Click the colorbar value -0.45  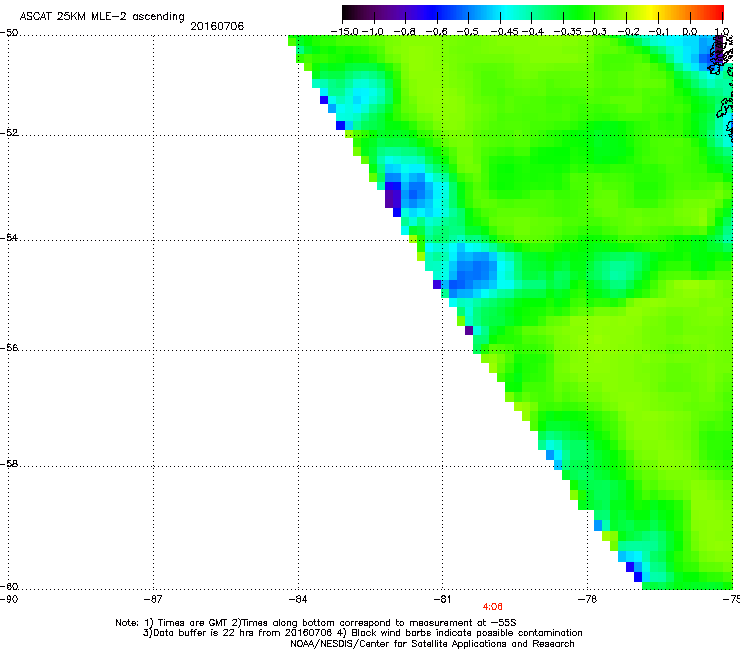click(x=504, y=32)
